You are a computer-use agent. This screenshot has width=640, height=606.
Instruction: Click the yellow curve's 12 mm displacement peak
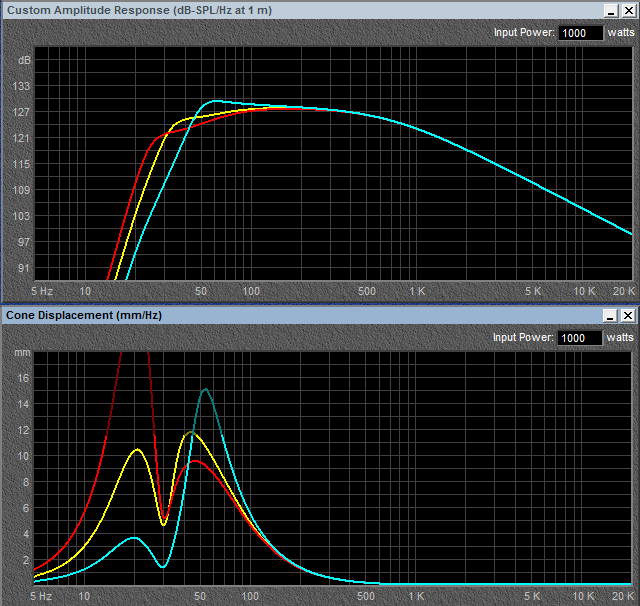pos(191,432)
